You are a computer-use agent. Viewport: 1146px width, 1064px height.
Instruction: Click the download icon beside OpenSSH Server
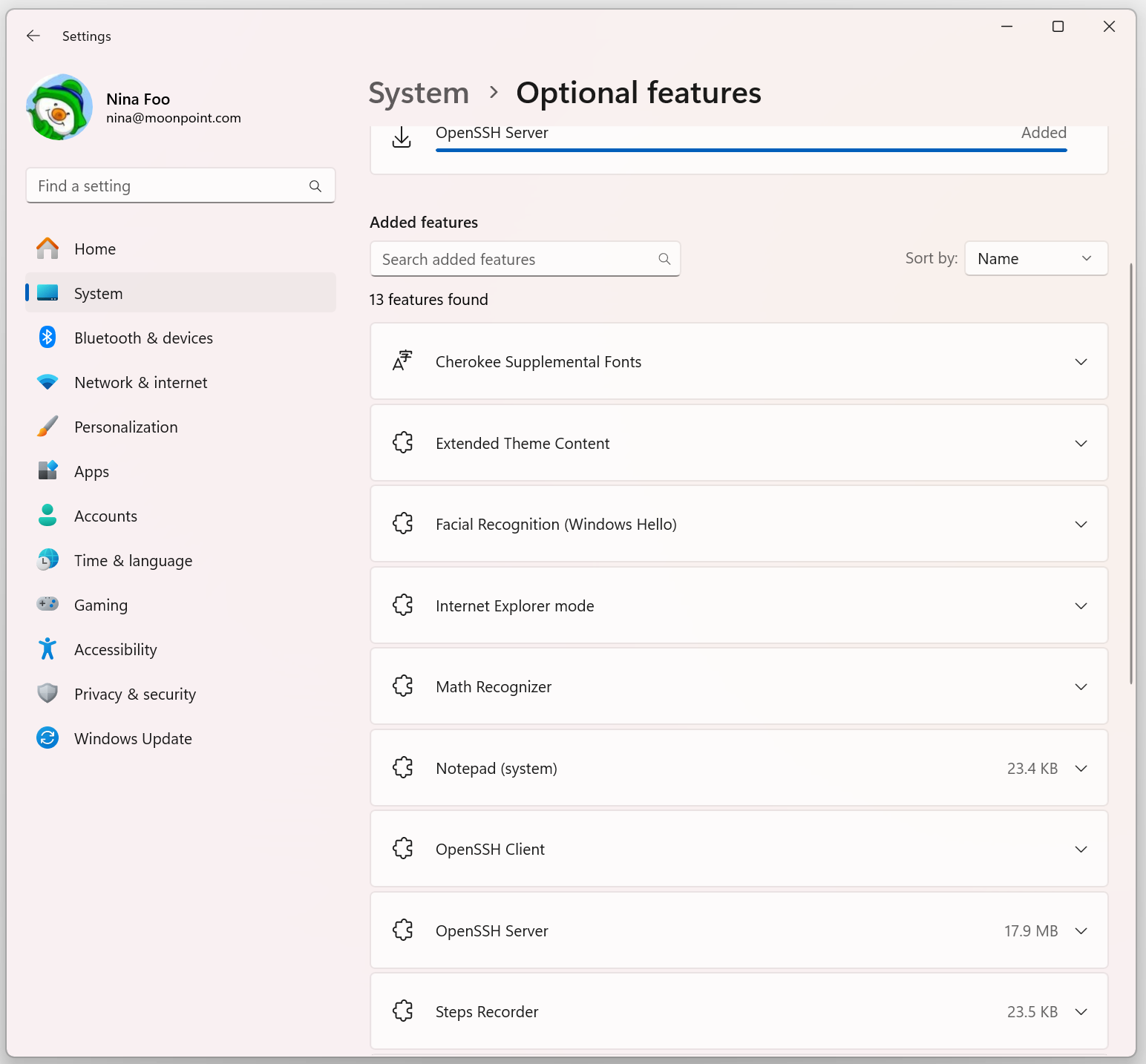pyautogui.click(x=402, y=137)
